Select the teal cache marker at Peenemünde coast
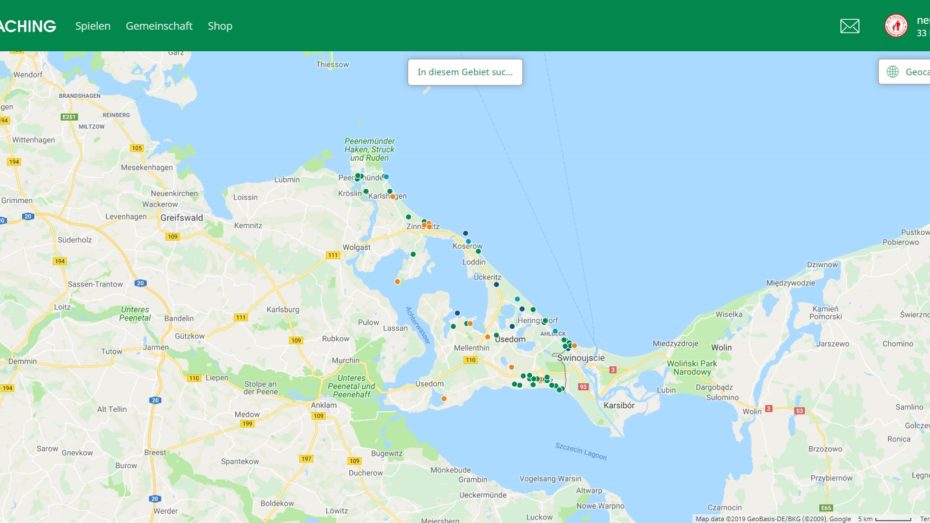Image resolution: width=930 pixels, height=523 pixels. pyautogui.click(x=386, y=177)
